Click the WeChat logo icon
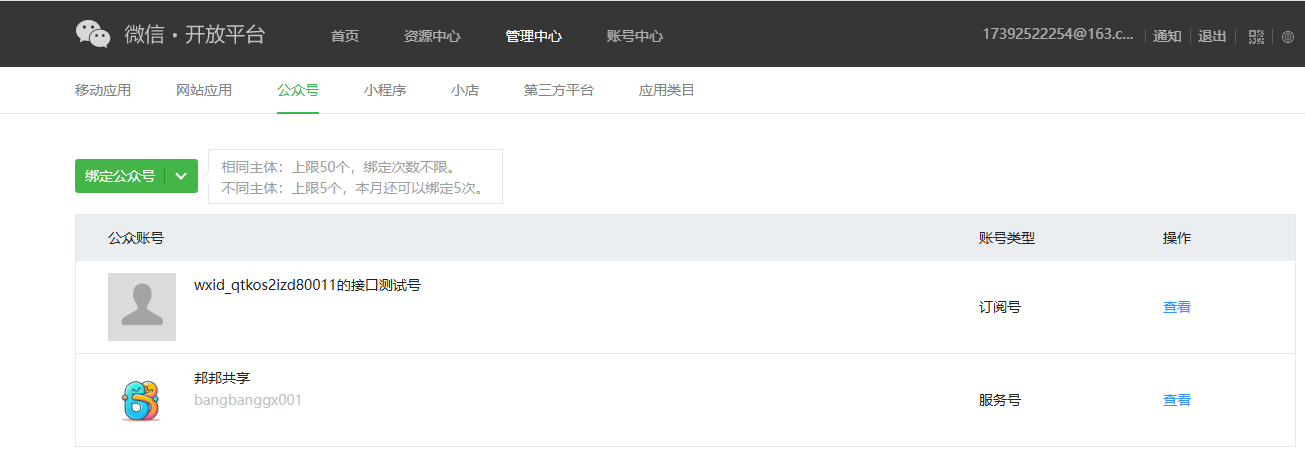The height and width of the screenshot is (450, 1305). pyautogui.click(x=93, y=34)
